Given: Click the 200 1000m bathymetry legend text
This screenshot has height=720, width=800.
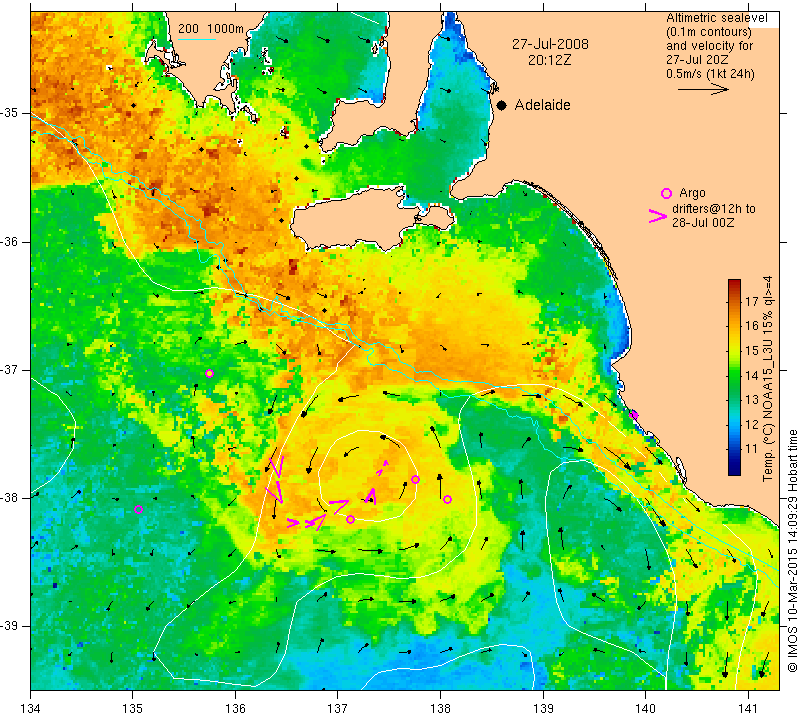Looking at the screenshot, I should click(x=211, y=29).
